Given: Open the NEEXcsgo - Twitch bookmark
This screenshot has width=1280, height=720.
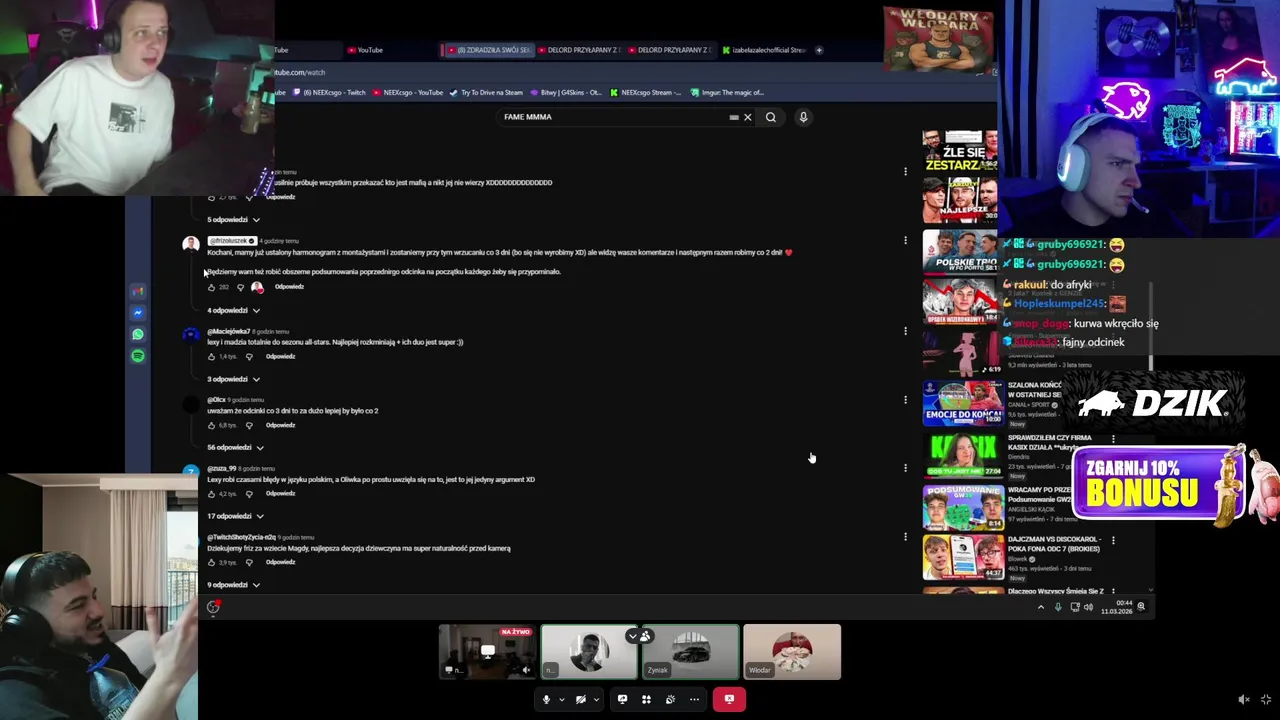Looking at the screenshot, I should [x=330, y=92].
